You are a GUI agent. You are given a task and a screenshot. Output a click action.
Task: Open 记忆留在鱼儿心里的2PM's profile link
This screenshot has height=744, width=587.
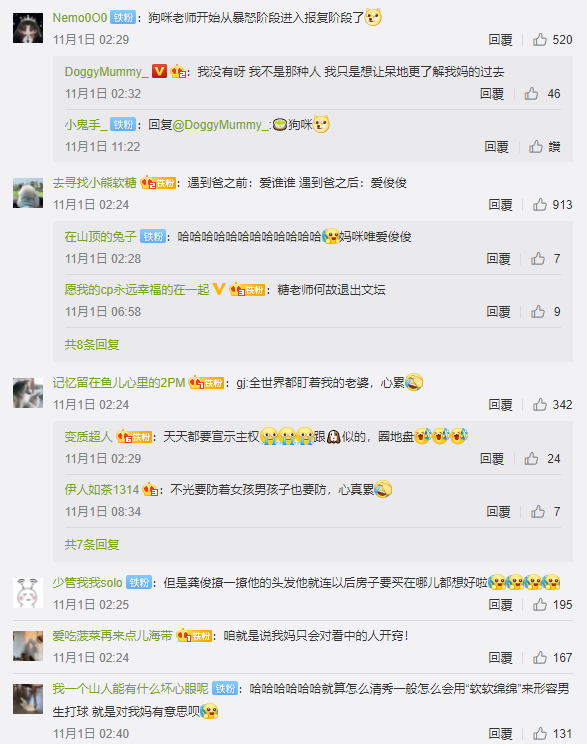point(119,383)
